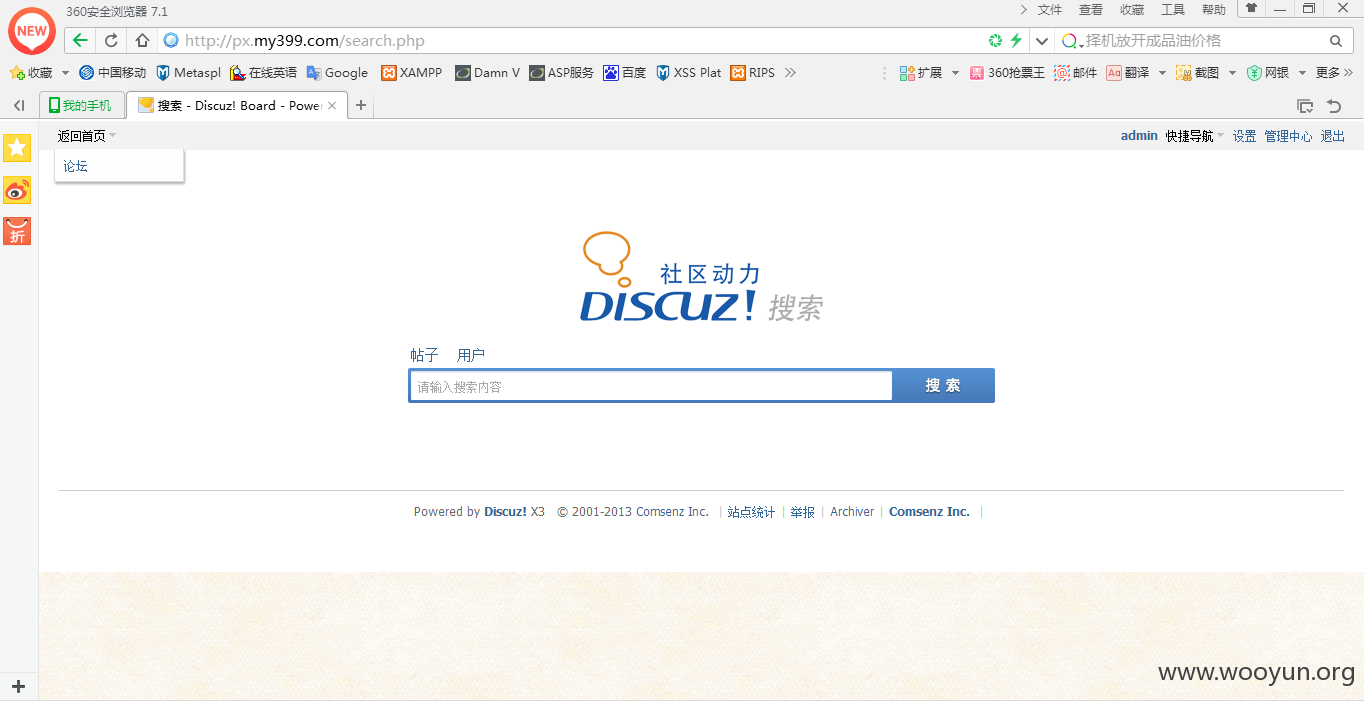Click the green circular compatibility icon in address bar
The image size is (1364, 701).
pos(995,41)
